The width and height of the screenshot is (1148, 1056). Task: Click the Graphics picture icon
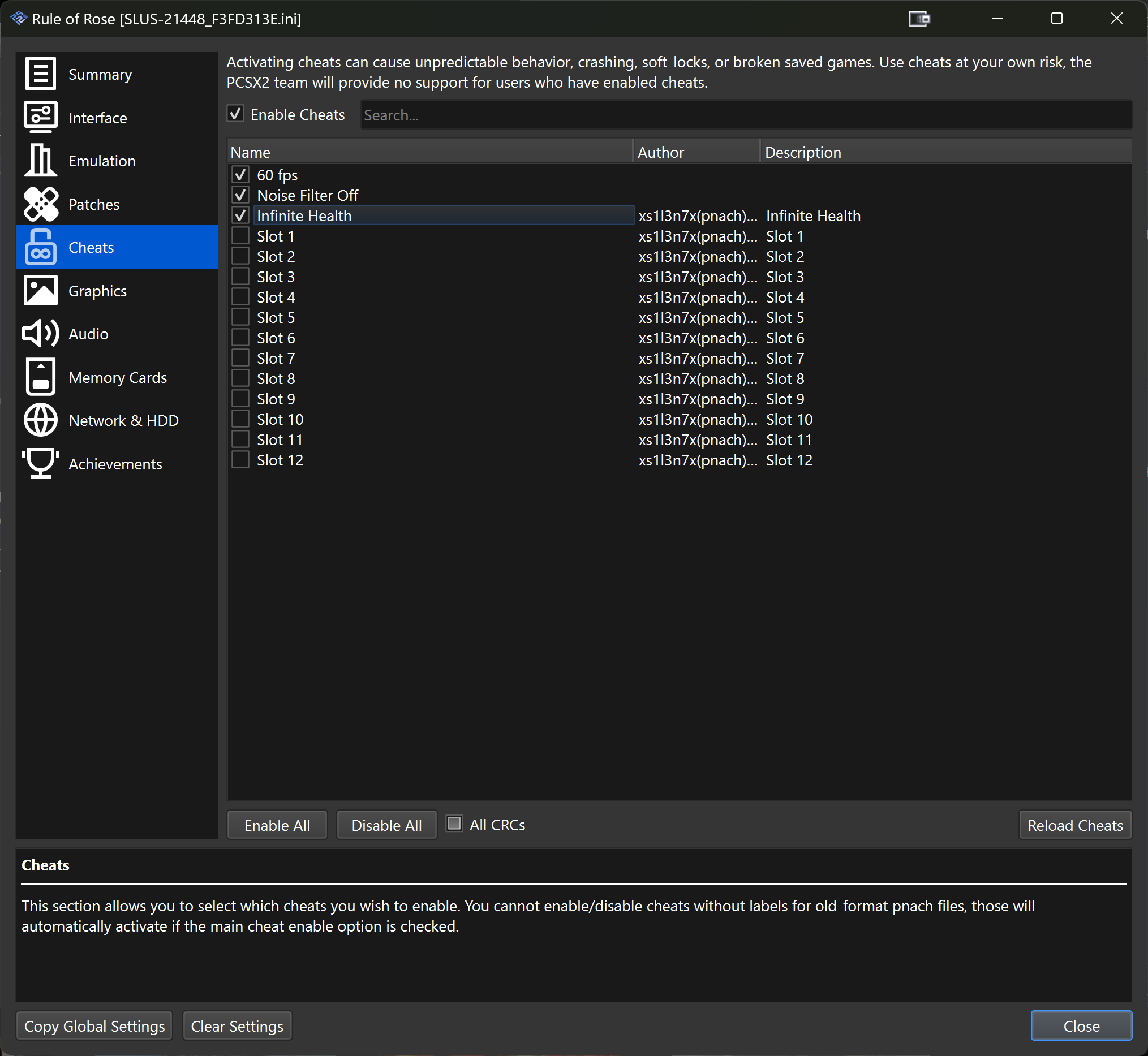click(40, 291)
